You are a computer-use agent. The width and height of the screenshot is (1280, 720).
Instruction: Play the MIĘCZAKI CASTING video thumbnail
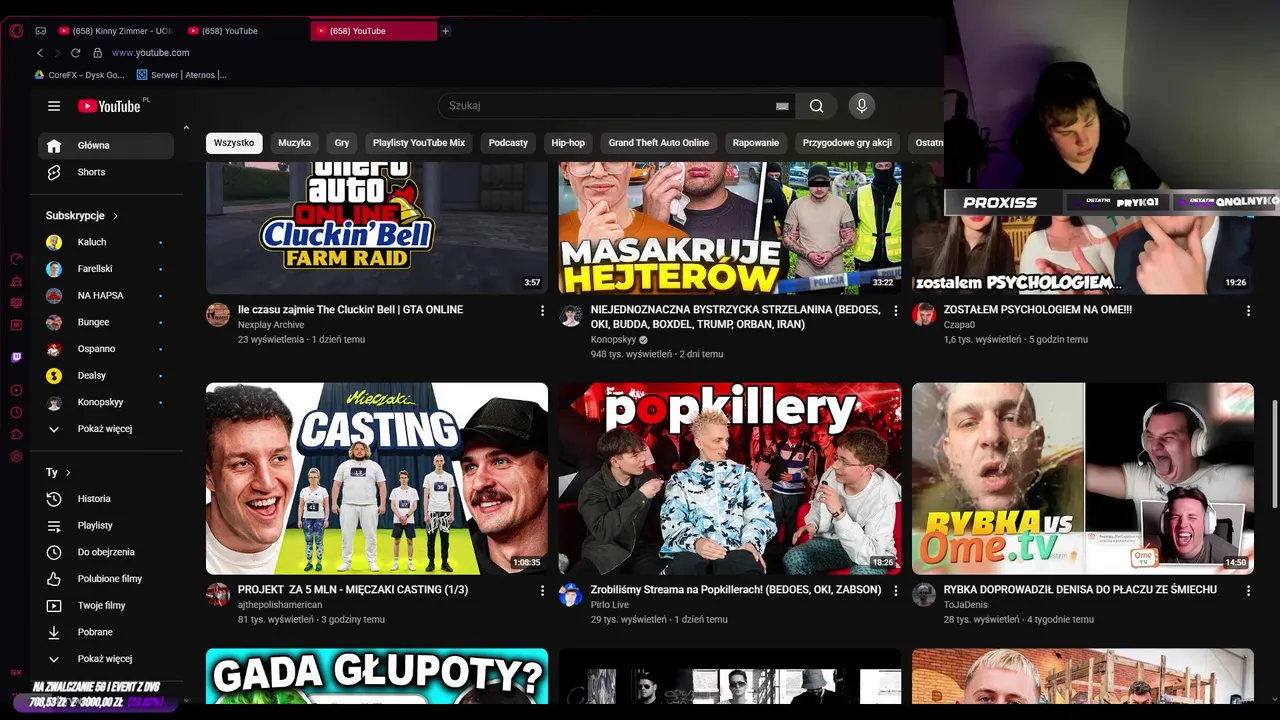pos(377,478)
